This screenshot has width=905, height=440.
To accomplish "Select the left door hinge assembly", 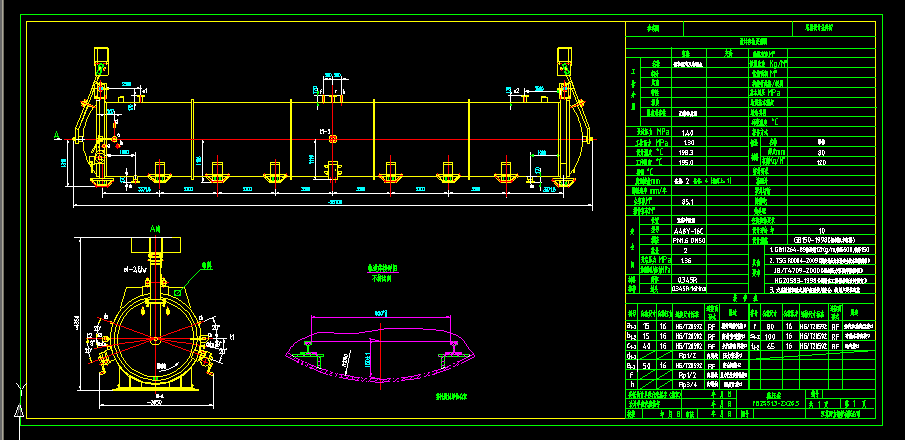I will pos(98,130).
